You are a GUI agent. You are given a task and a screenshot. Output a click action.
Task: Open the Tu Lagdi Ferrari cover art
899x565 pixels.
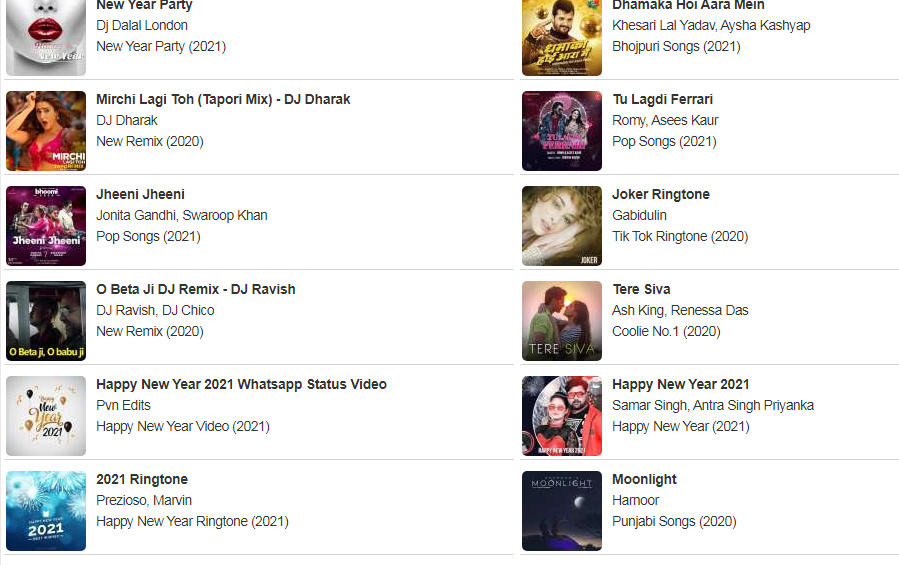(x=562, y=131)
